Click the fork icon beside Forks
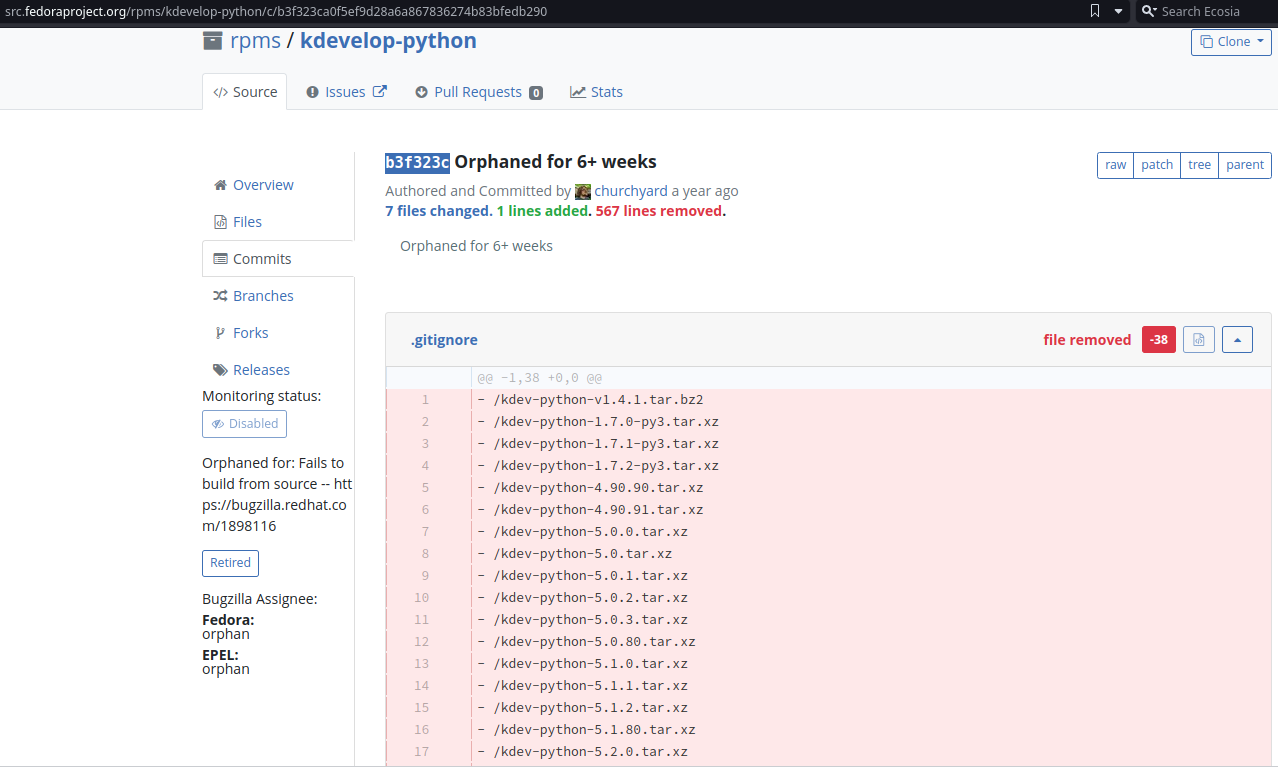The image size is (1278, 767). point(220,333)
